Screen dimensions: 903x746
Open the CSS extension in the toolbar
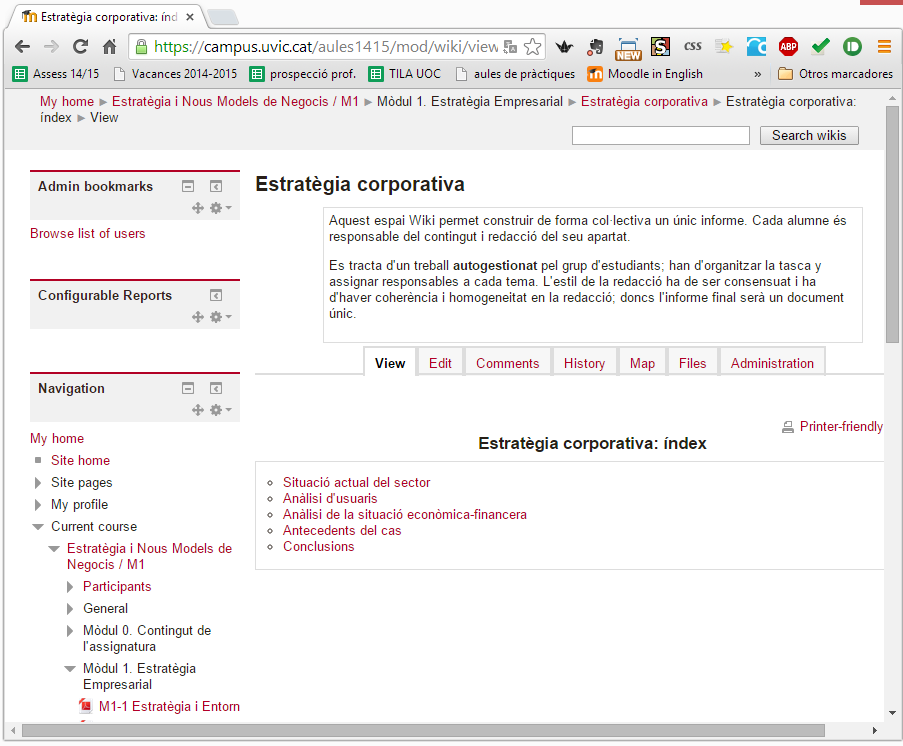pyautogui.click(x=692, y=46)
